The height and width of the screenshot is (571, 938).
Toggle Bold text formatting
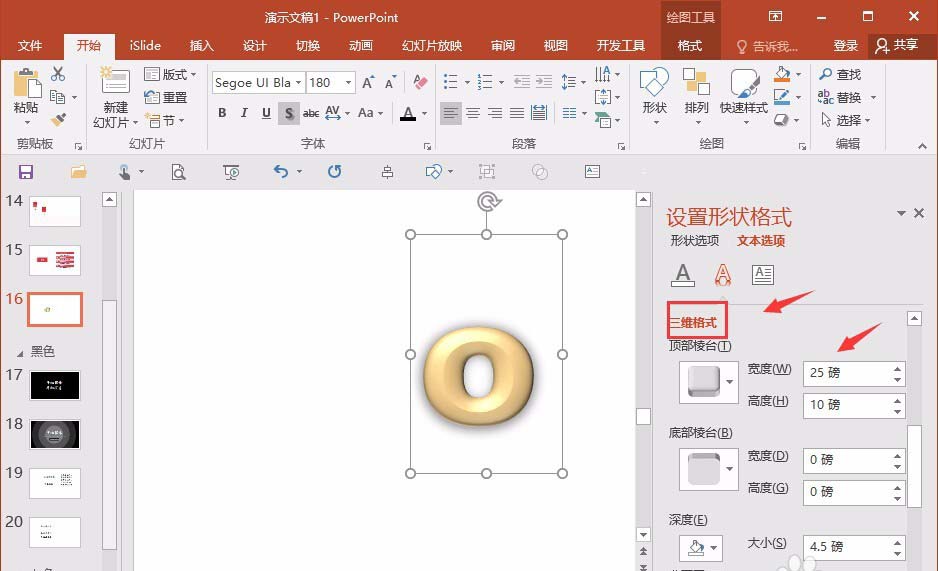click(222, 113)
